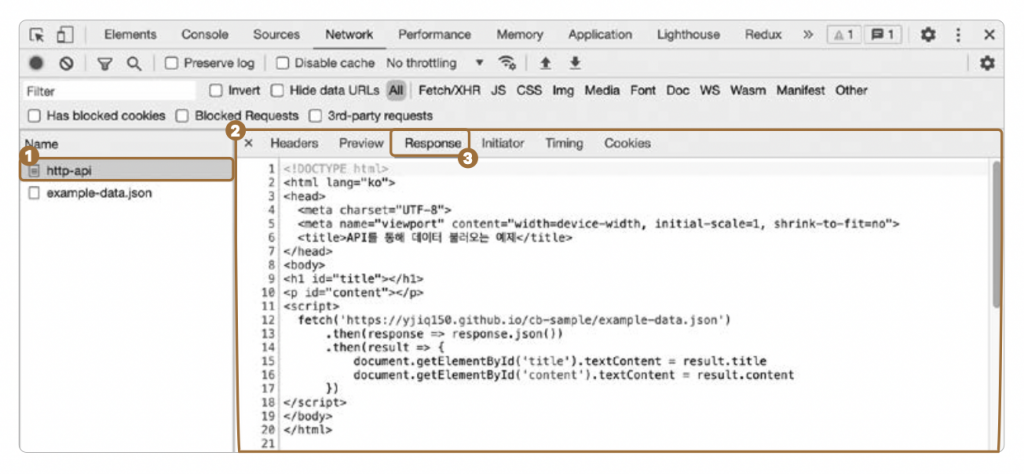1024x474 pixels.
Task: Check Has blocked cookies checkbox
Action: pos(34,116)
